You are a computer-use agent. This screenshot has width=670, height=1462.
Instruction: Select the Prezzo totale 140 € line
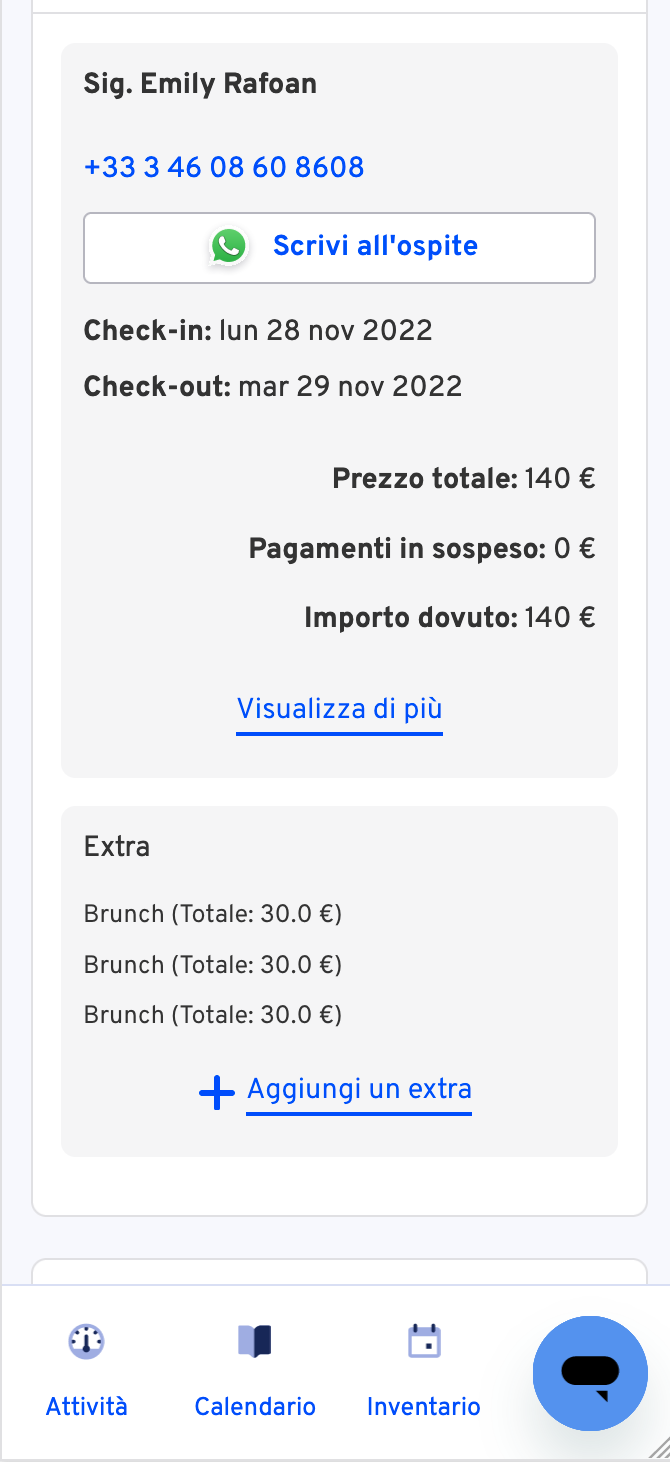[464, 479]
